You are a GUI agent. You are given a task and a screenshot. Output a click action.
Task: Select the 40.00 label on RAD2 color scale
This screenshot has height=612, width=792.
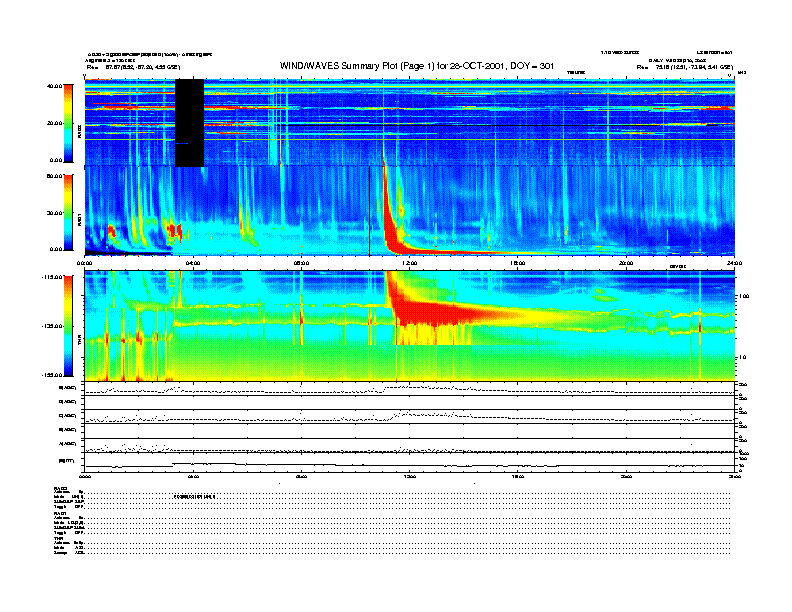click(54, 86)
